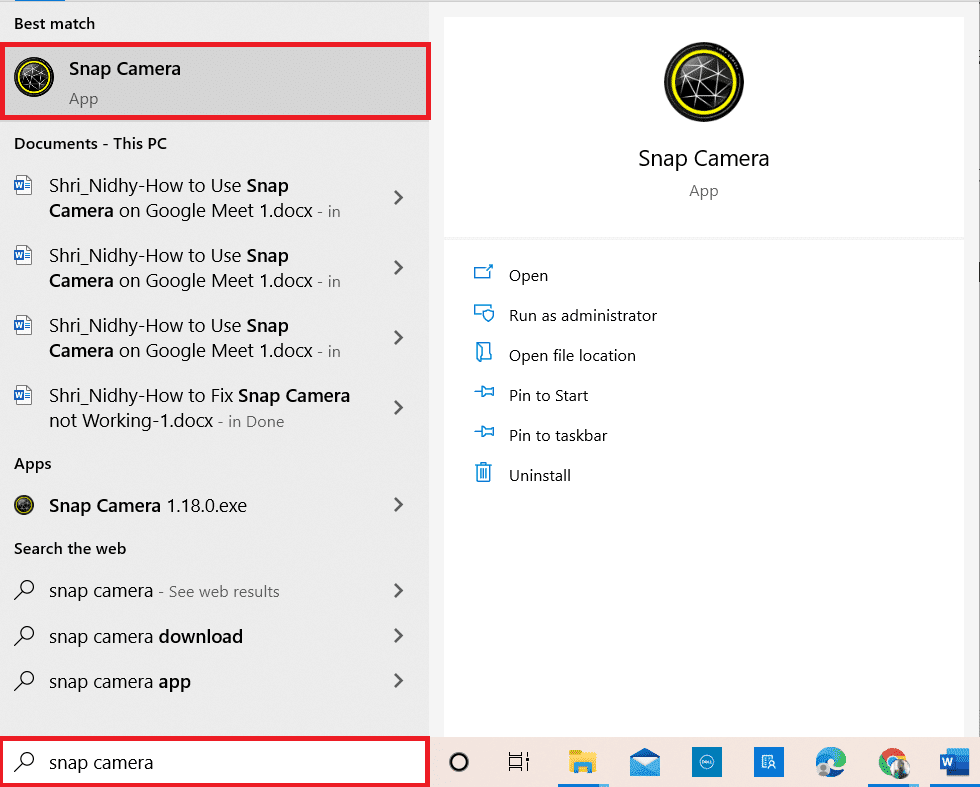Open Mail from the taskbar
The image size is (980, 787).
click(x=644, y=762)
